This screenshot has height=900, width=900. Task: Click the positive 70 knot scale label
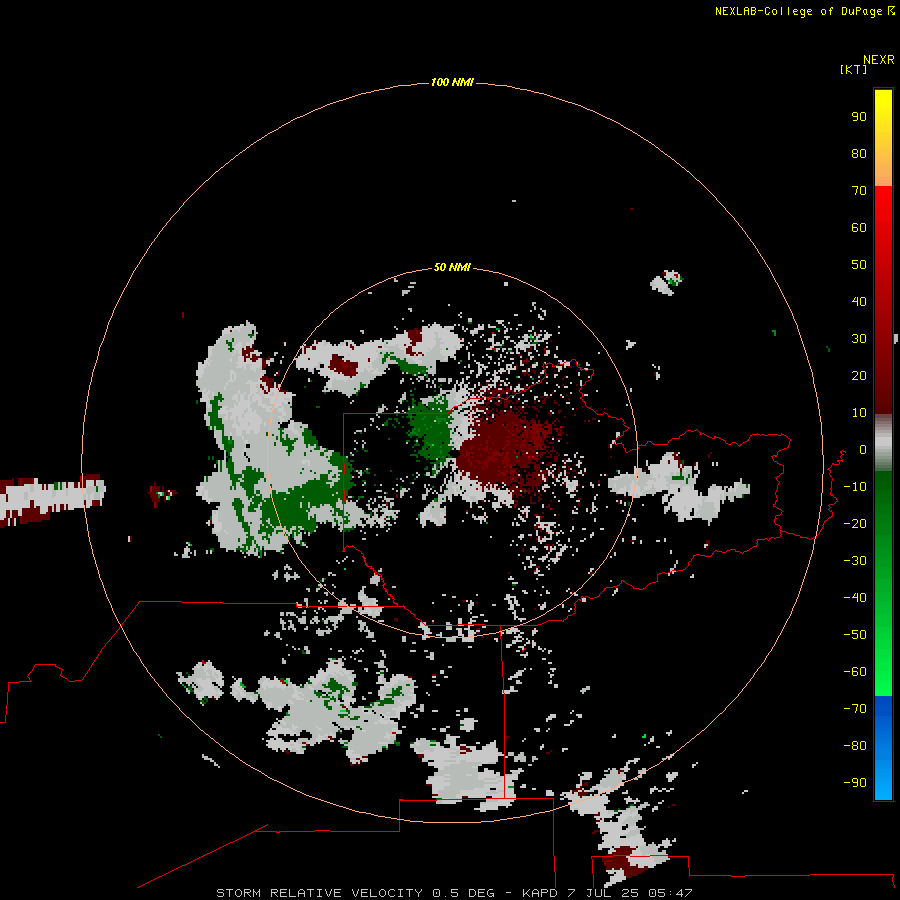(859, 191)
